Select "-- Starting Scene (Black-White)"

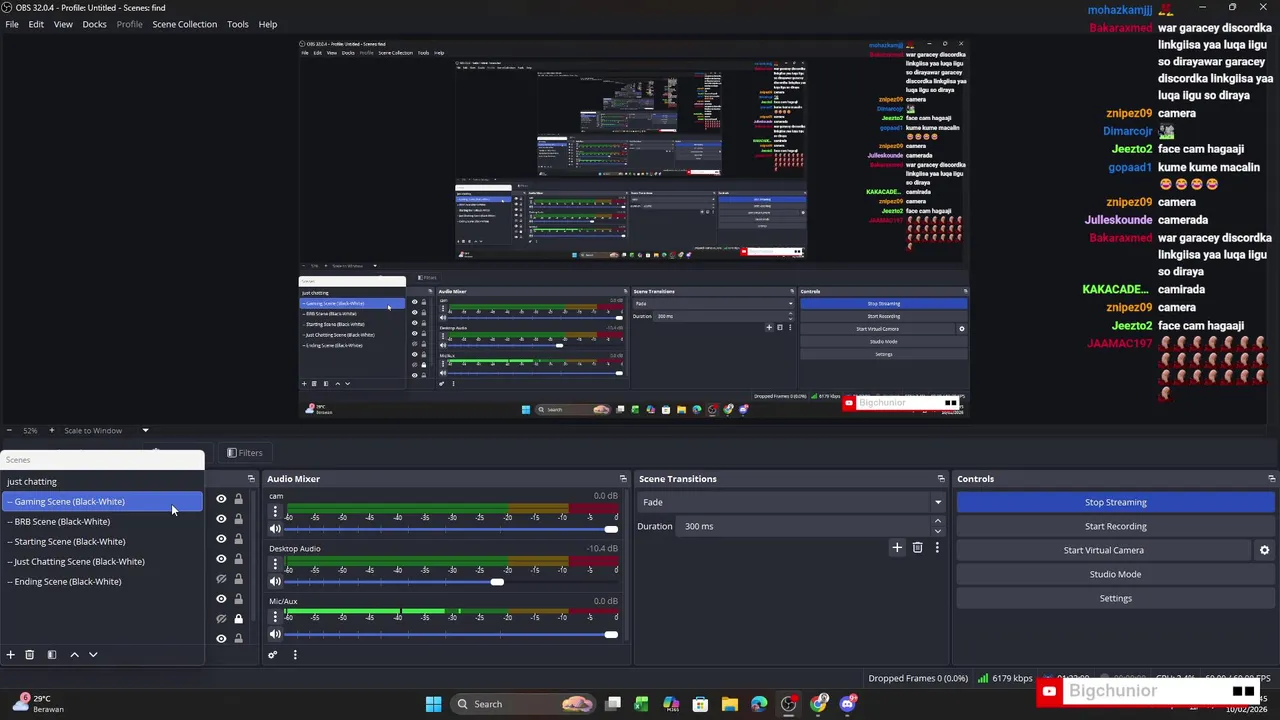102,541
